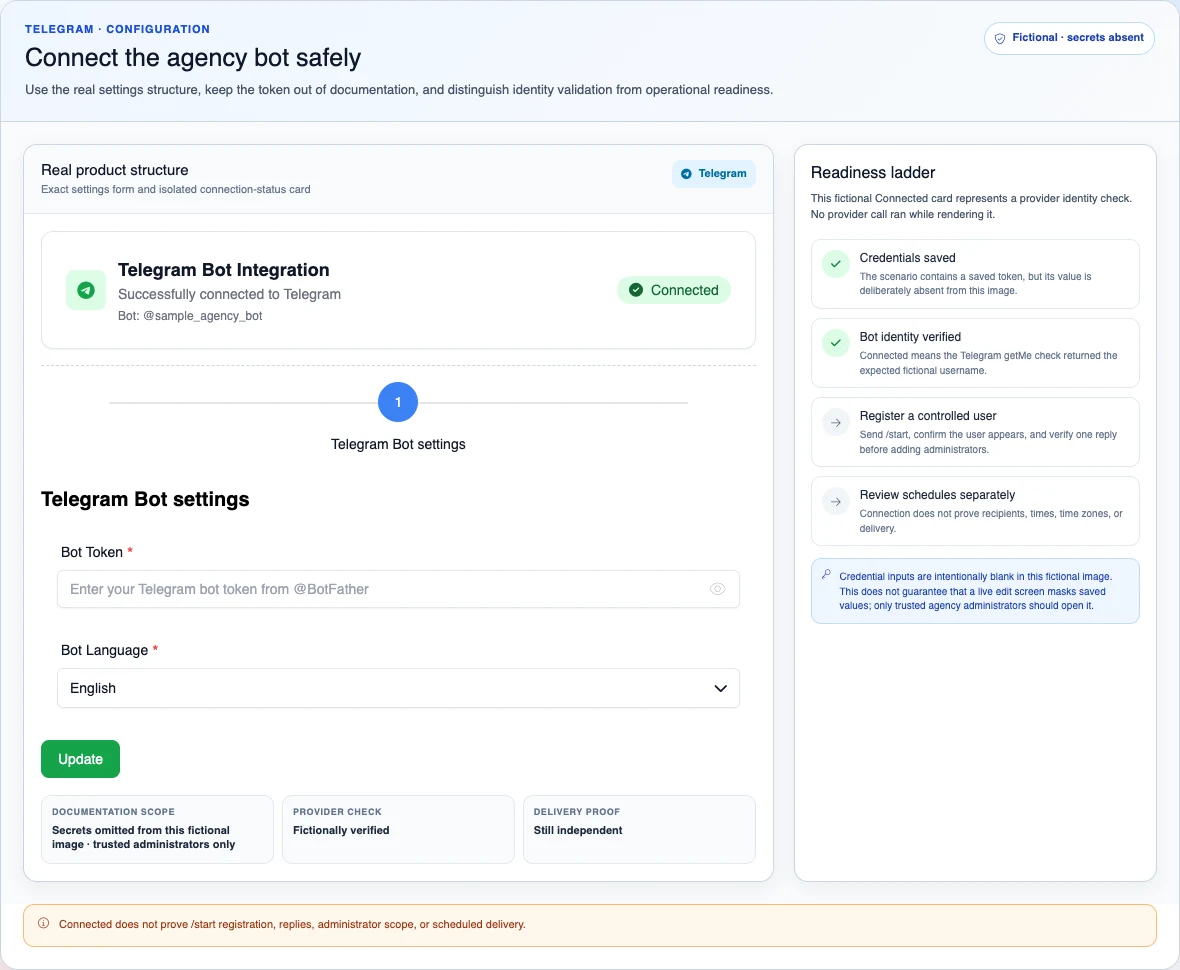Select the Credentials saved ladder card
1180x970 pixels.
975,274
